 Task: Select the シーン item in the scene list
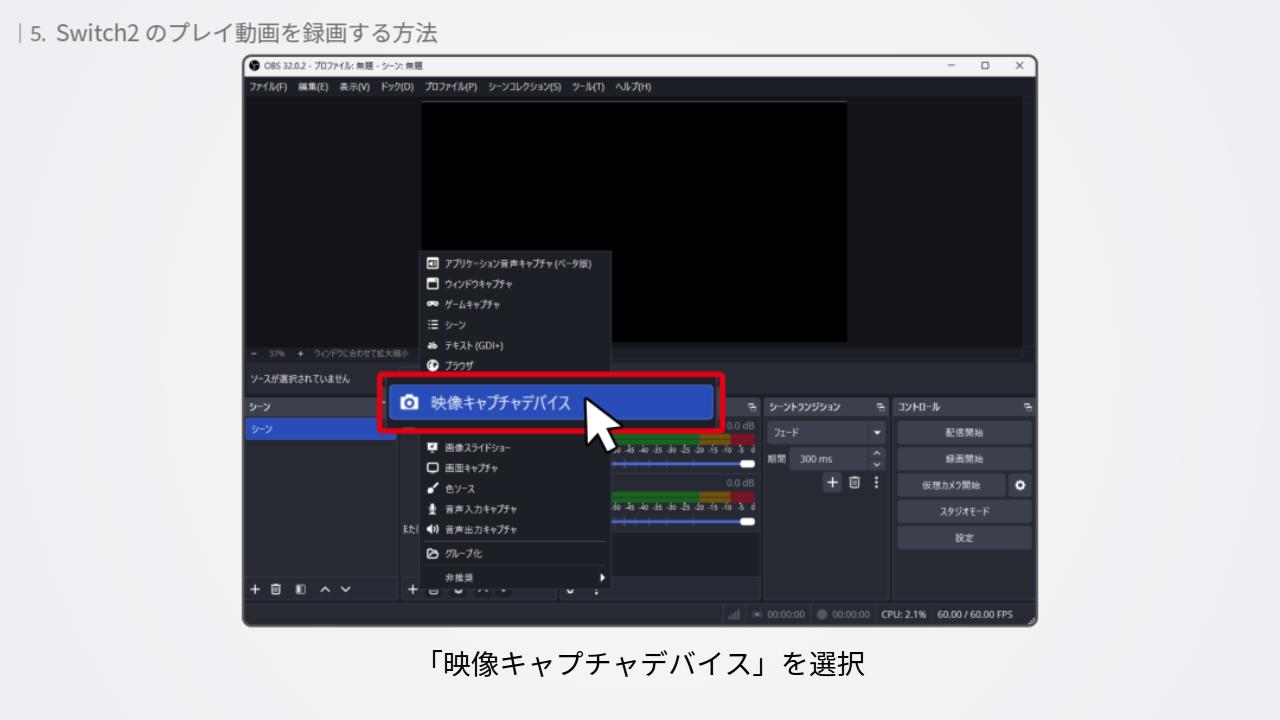point(319,429)
